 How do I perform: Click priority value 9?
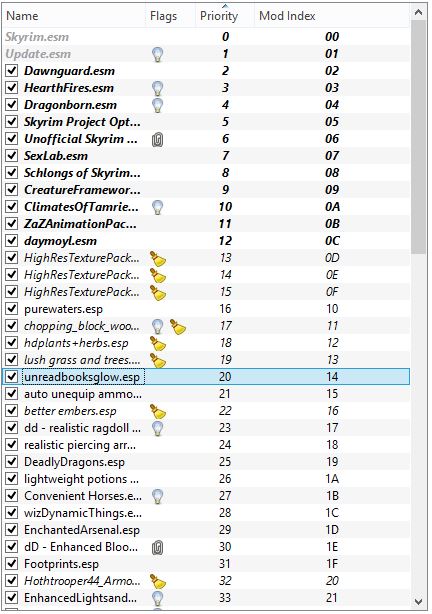point(225,190)
